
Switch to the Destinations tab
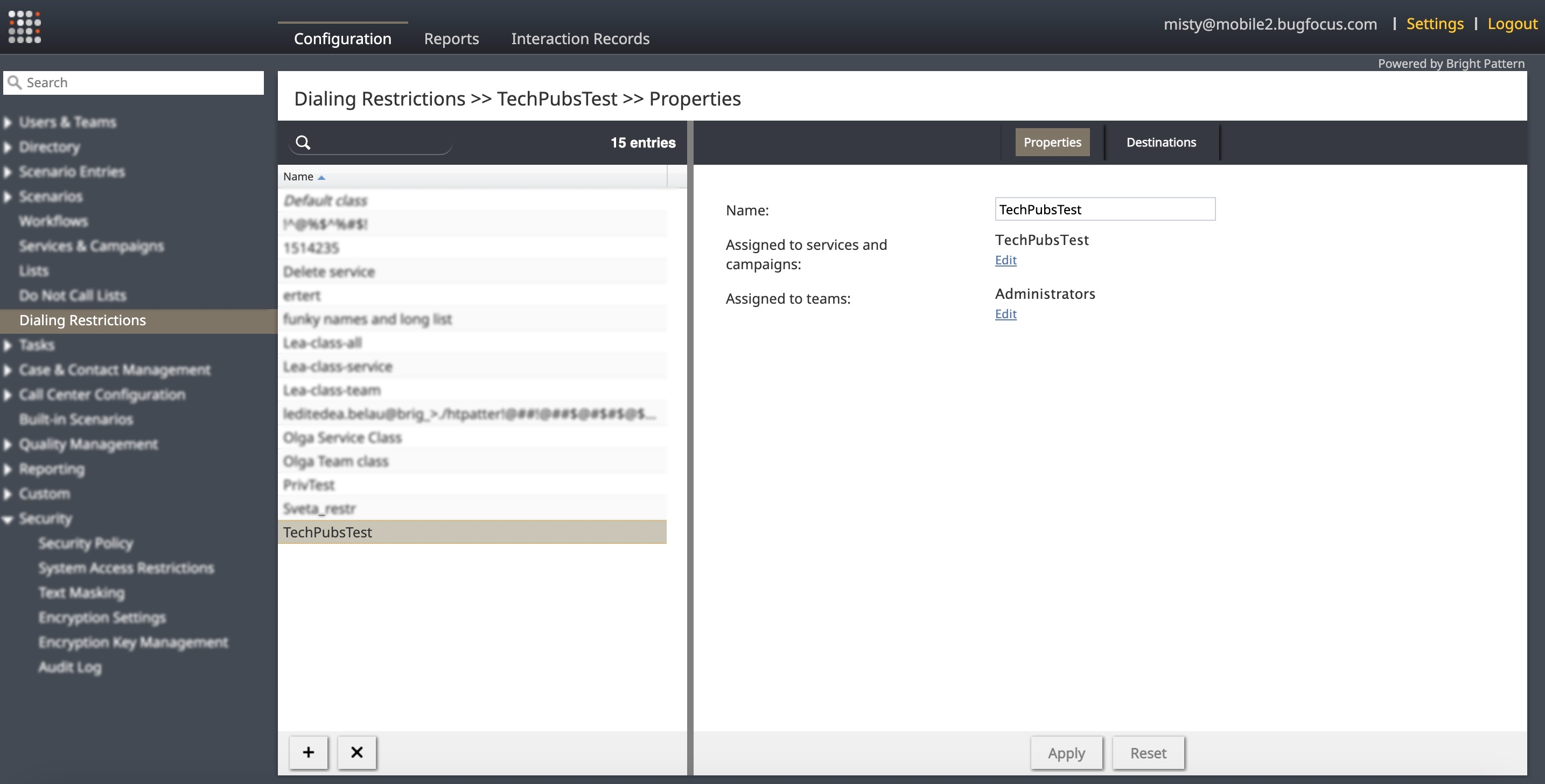(1161, 142)
